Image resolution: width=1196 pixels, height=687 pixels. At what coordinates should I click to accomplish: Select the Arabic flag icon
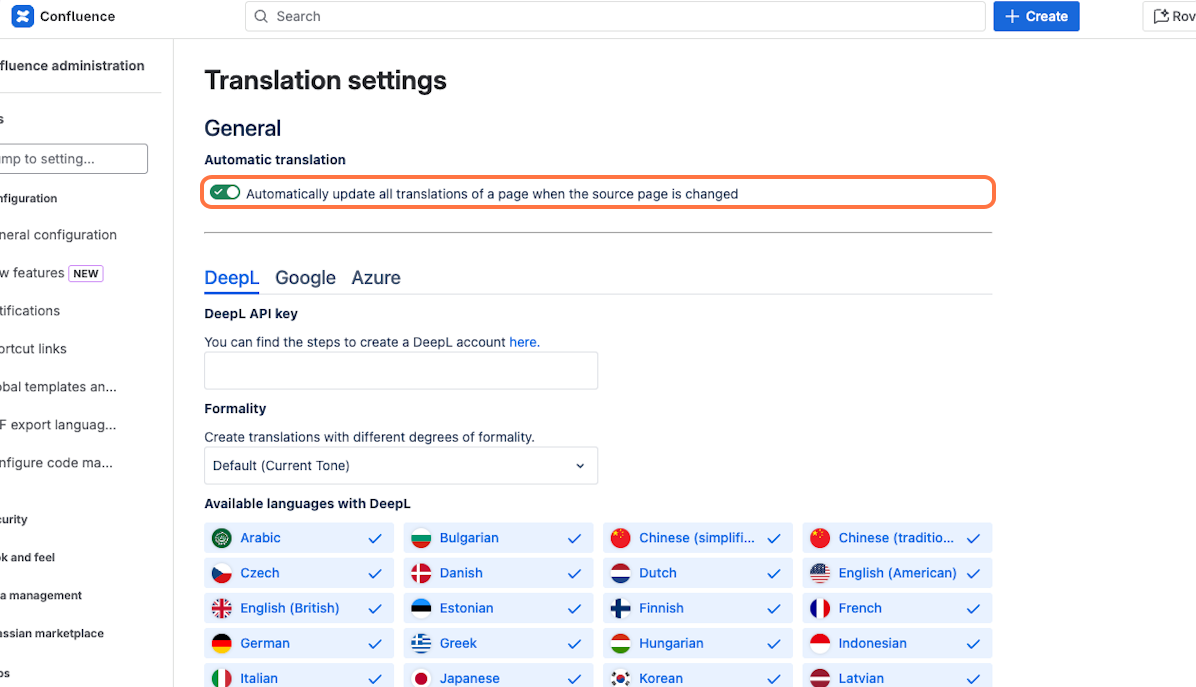(x=222, y=538)
